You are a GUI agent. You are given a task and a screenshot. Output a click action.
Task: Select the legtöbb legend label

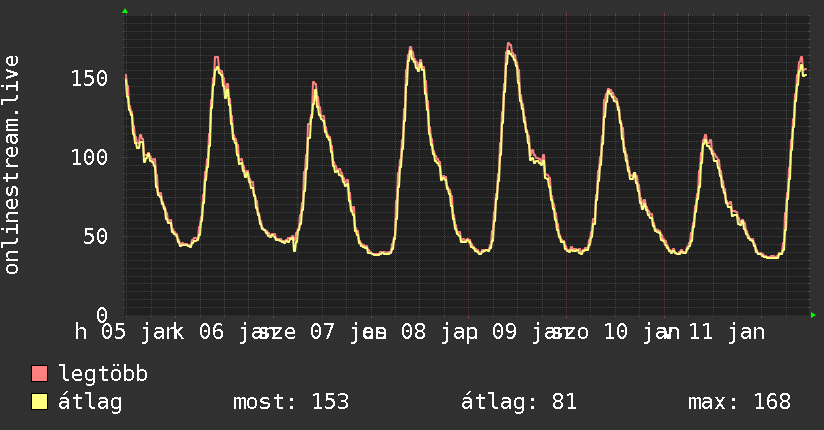(103, 375)
